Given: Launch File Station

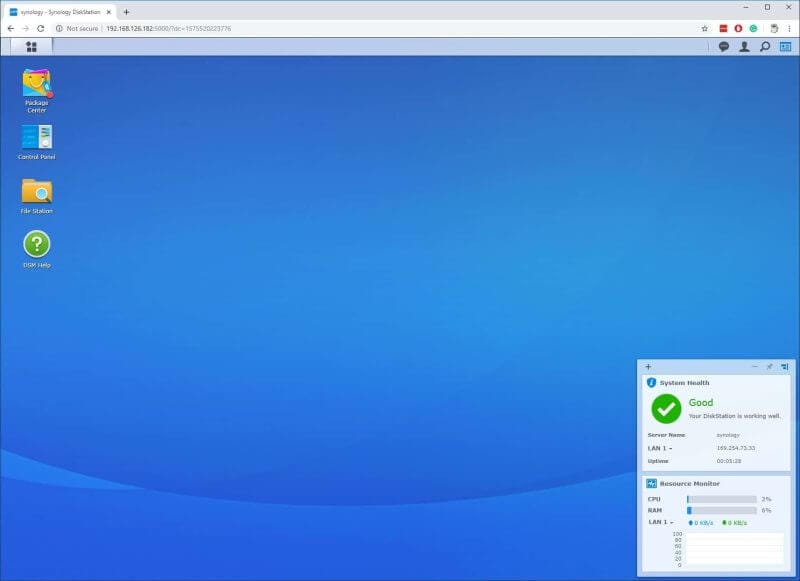Looking at the screenshot, I should coord(36,190).
